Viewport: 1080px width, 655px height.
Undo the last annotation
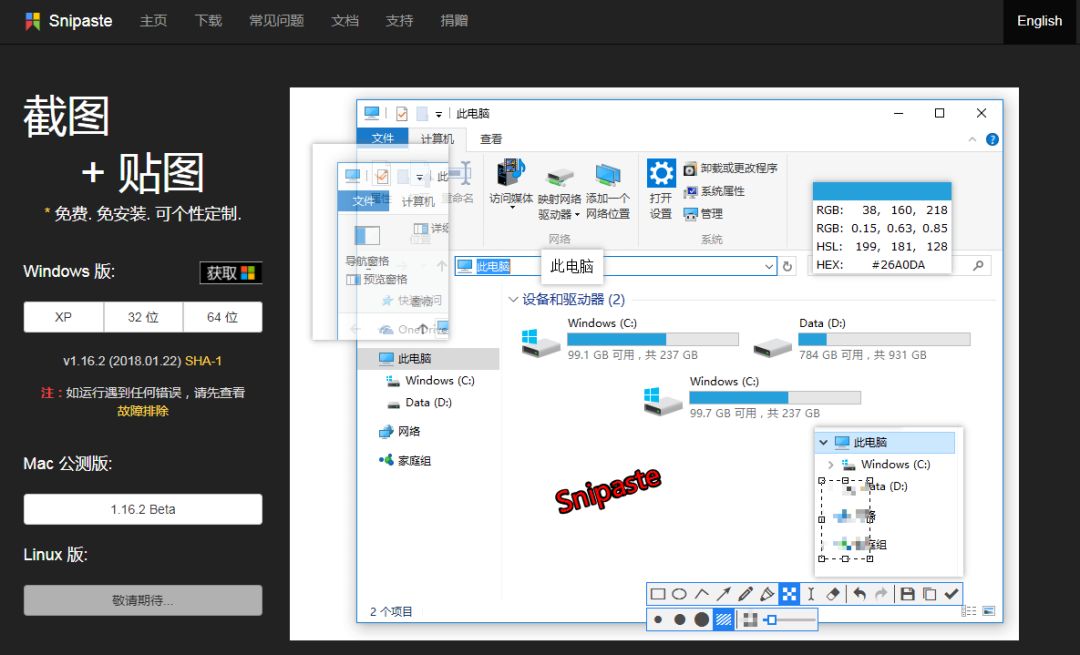click(x=859, y=593)
